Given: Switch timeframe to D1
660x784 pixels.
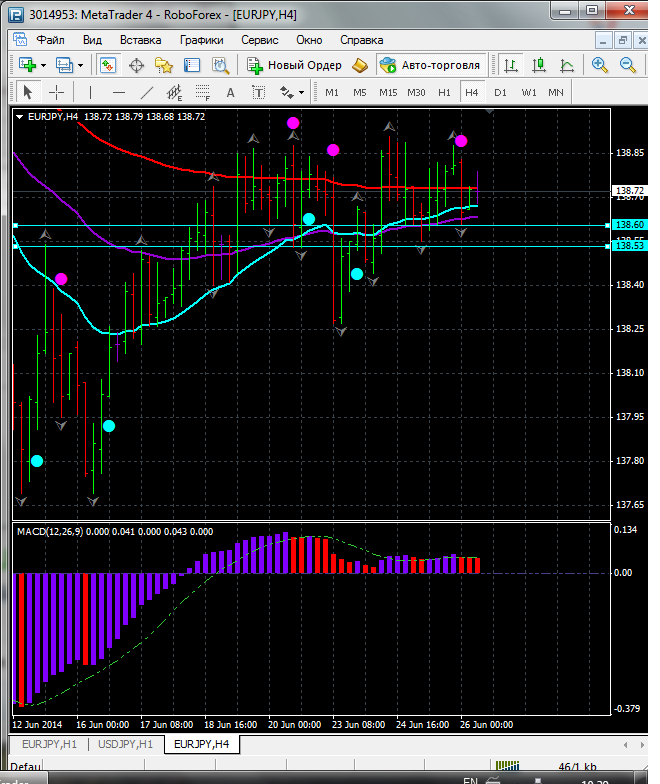Looking at the screenshot, I should click(500, 92).
